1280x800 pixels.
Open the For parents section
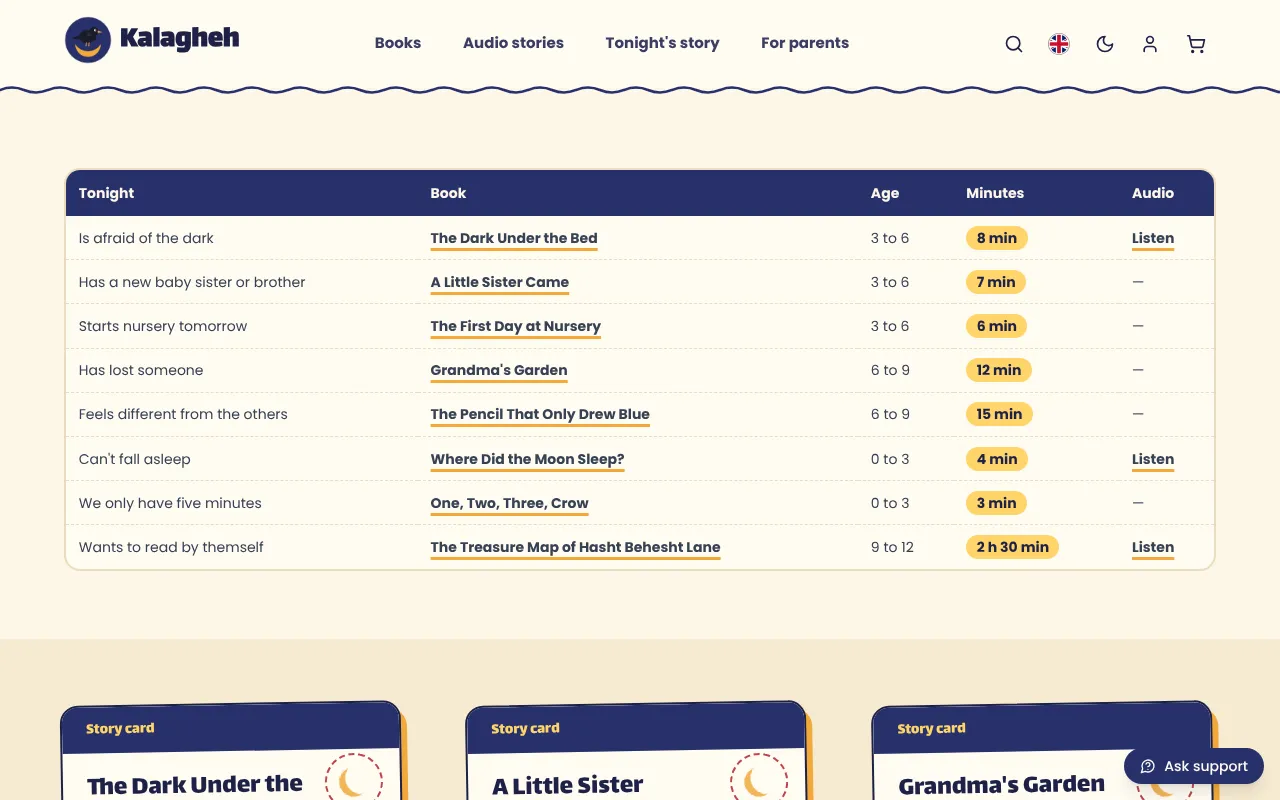(x=805, y=43)
